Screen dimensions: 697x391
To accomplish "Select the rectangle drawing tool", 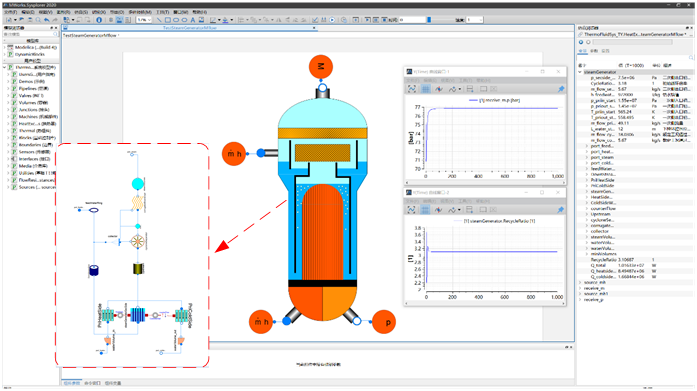I will pyautogui.click(x=168, y=20).
